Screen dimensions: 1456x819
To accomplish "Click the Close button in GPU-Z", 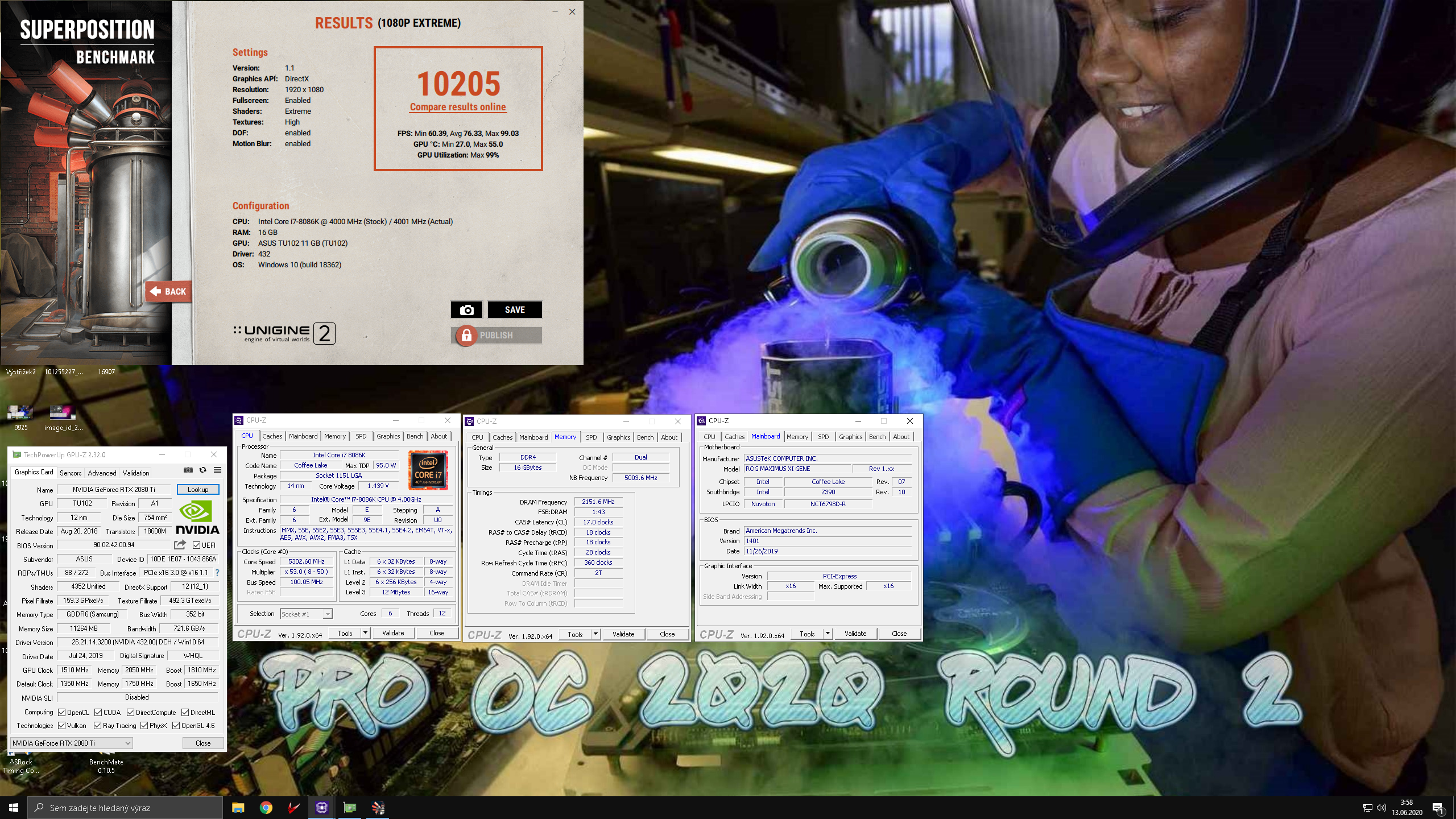I will [x=203, y=743].
